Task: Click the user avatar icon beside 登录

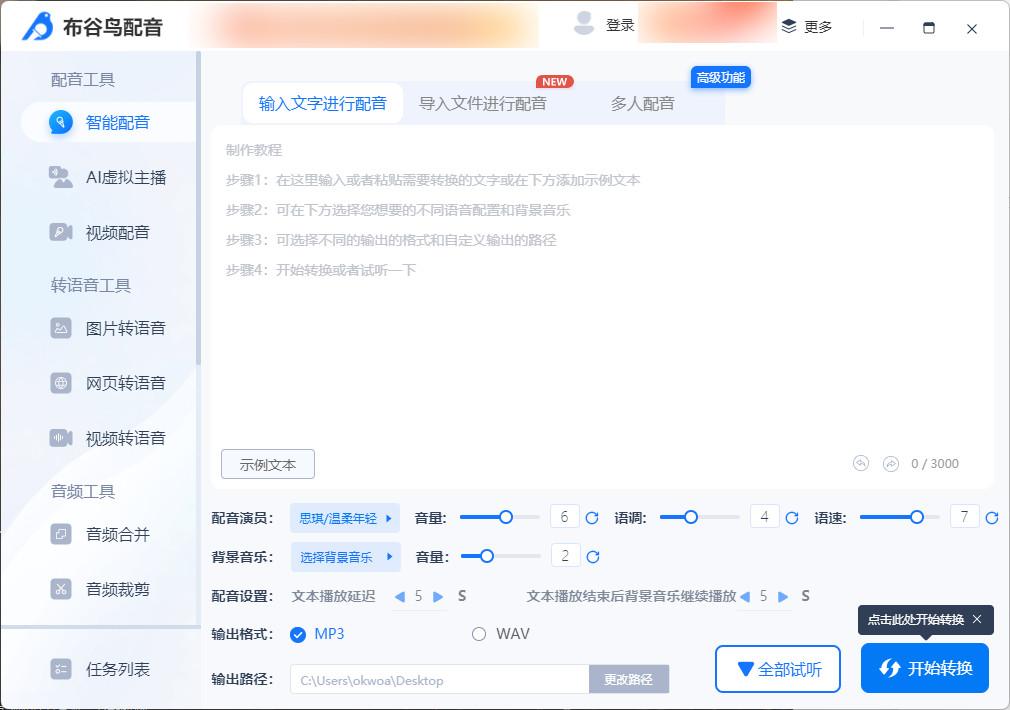Action: (584, 24)
